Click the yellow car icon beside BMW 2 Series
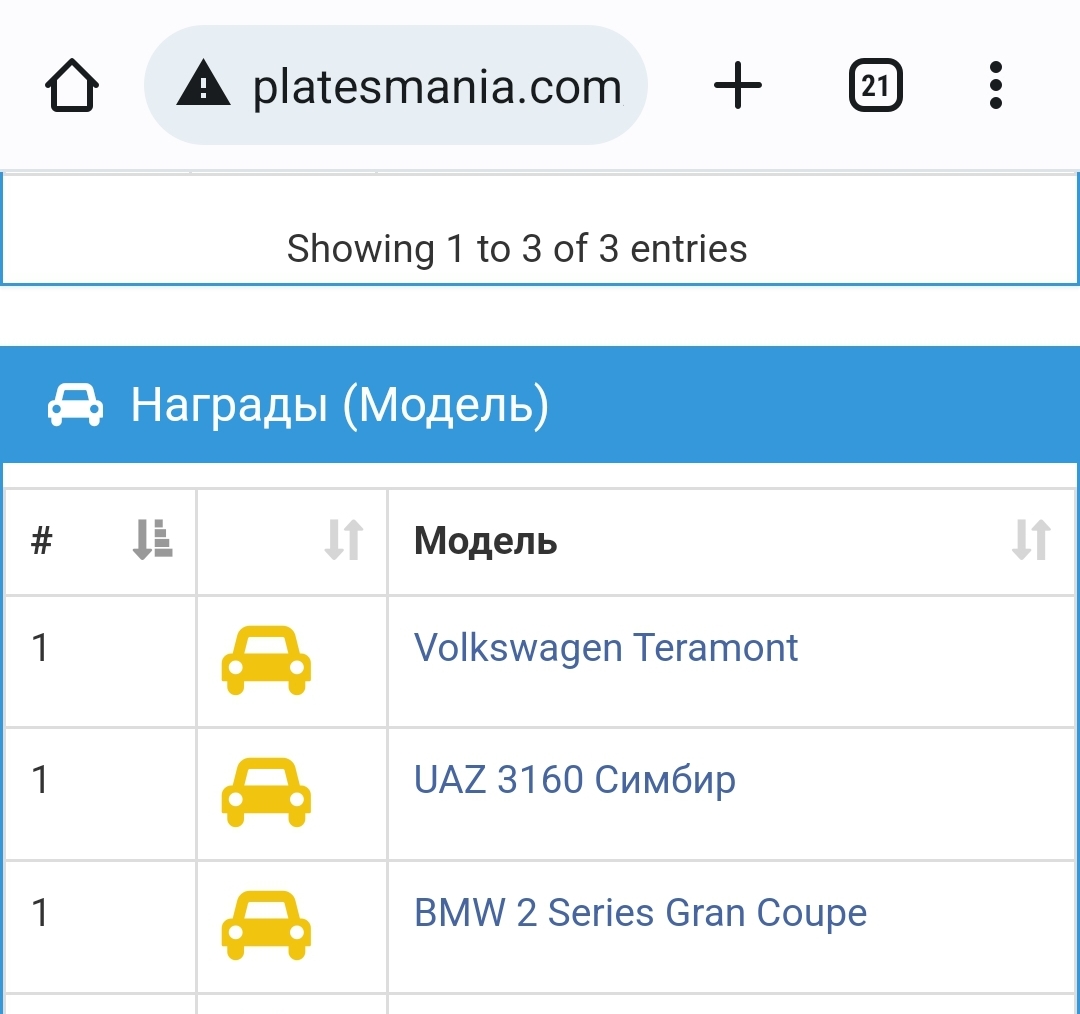1080x1014 pixels. point(266,924)
